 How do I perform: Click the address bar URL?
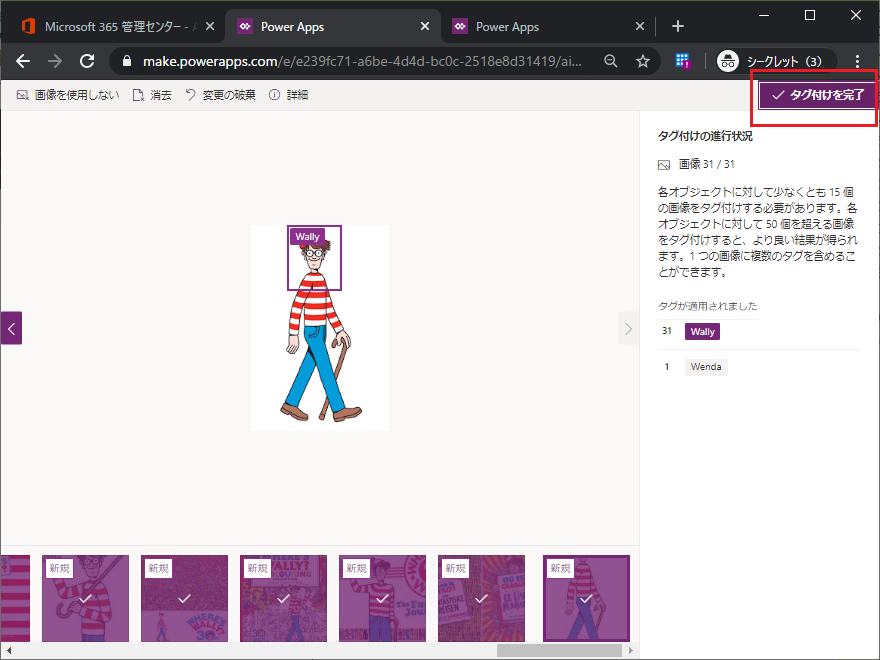[362, 61]
